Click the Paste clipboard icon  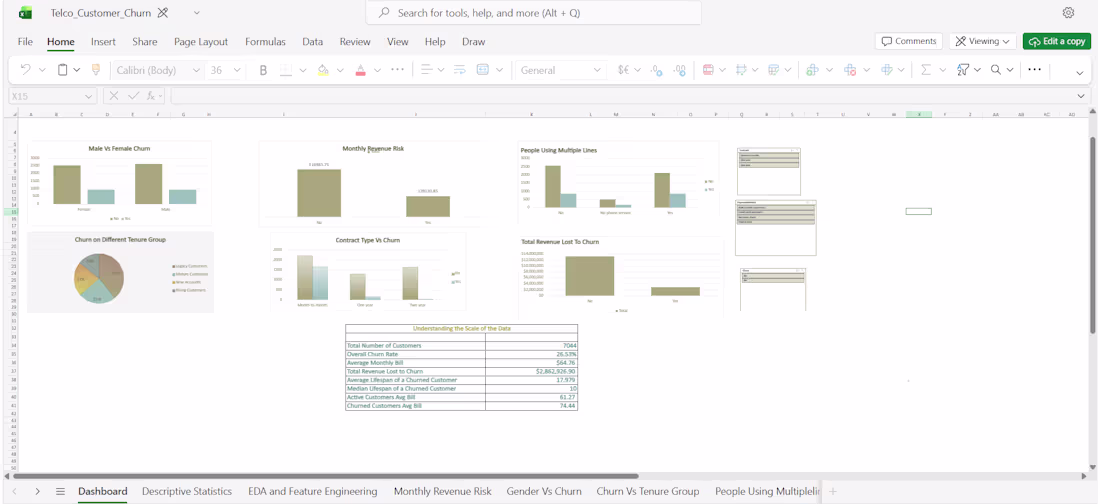[62, 69]
